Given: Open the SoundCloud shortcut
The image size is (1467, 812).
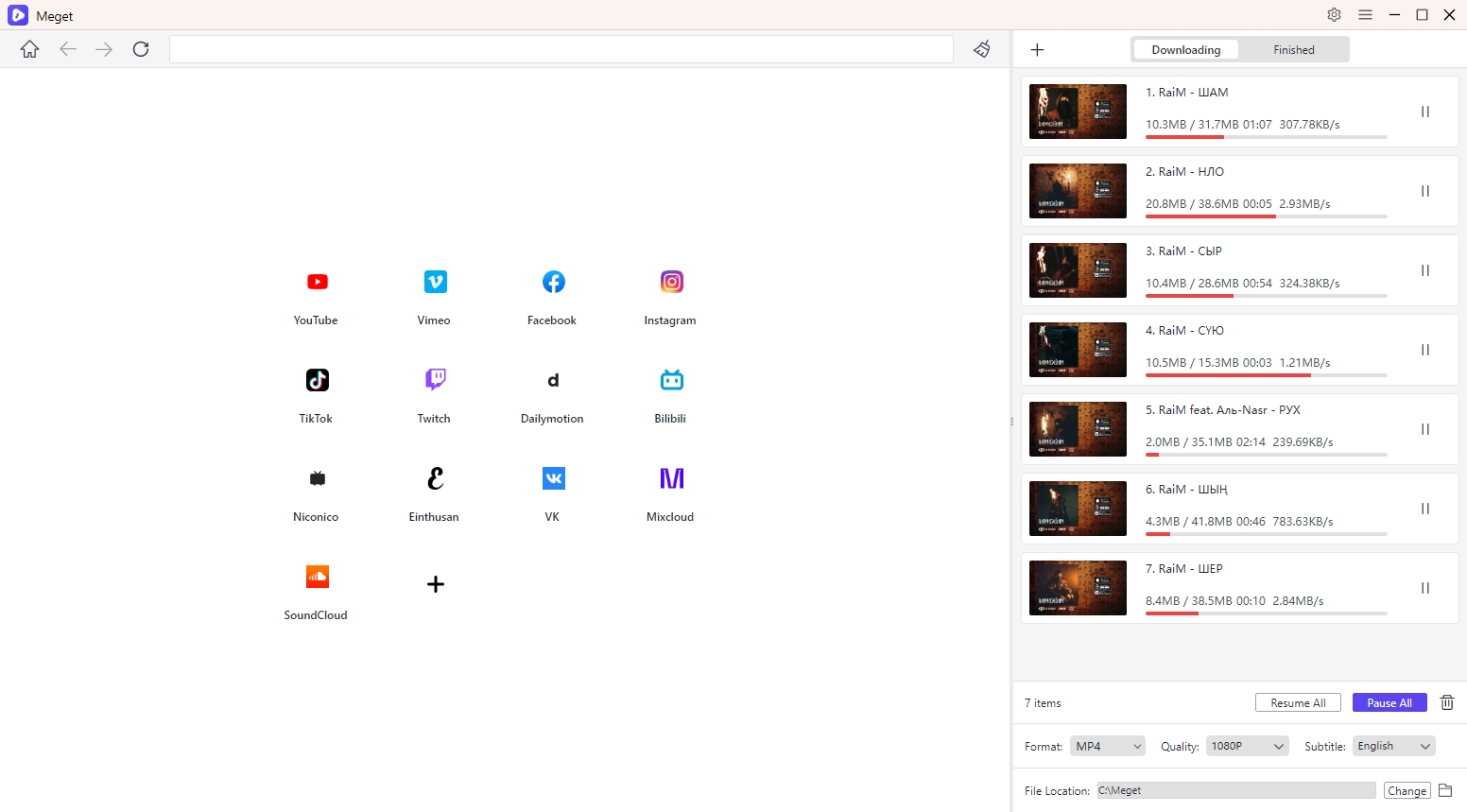Looking at the screenshot, I should point(317,577).
